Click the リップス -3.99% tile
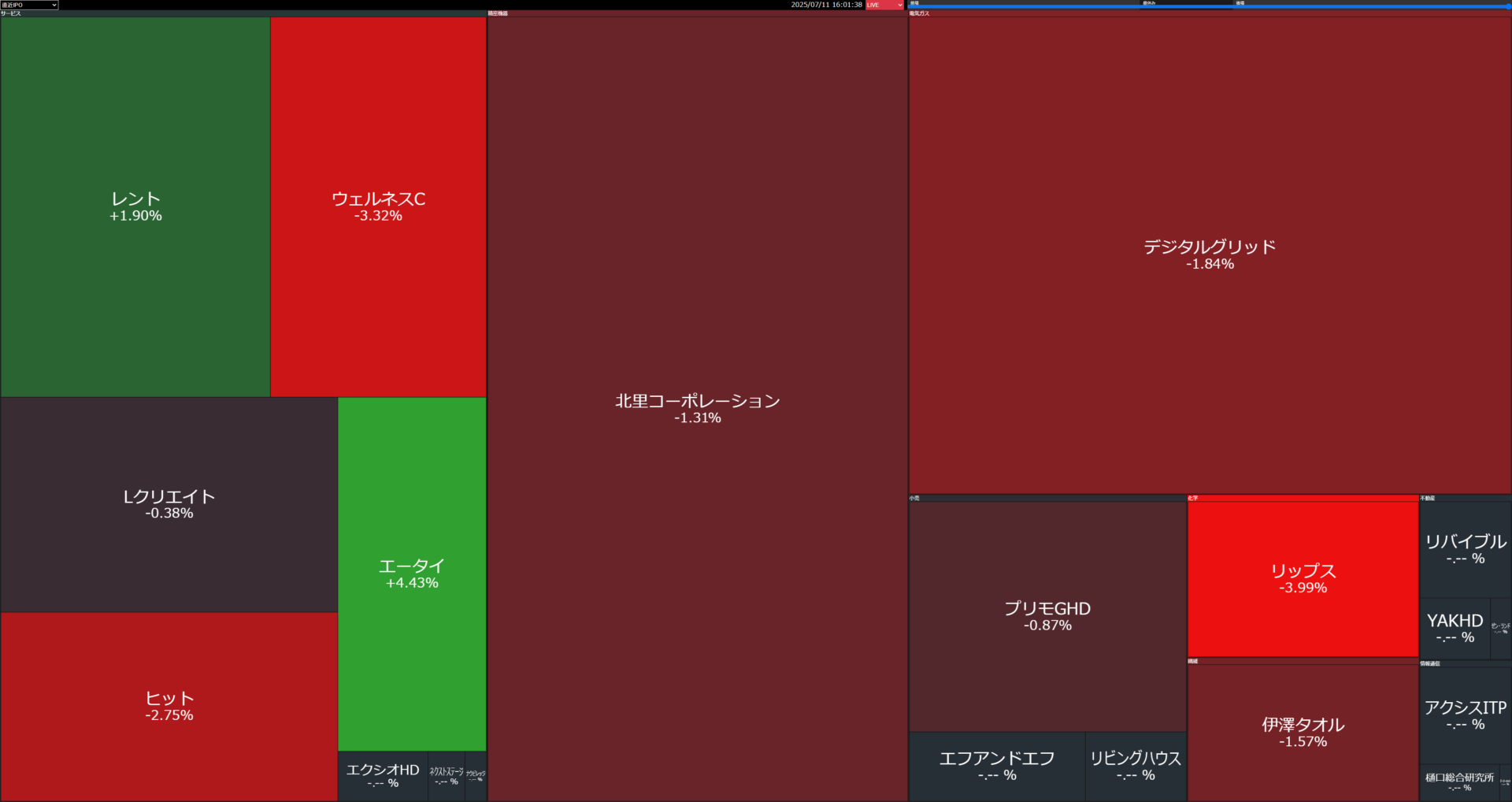Image resolution: width=1512 pixels, height=802 pixels. [x=1303, y=578]
